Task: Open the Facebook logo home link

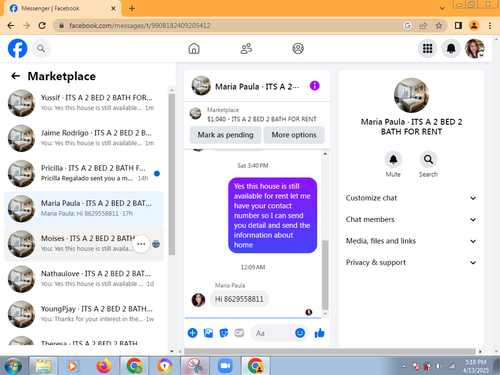Action: pyautogui.click(x=17, y=48)
